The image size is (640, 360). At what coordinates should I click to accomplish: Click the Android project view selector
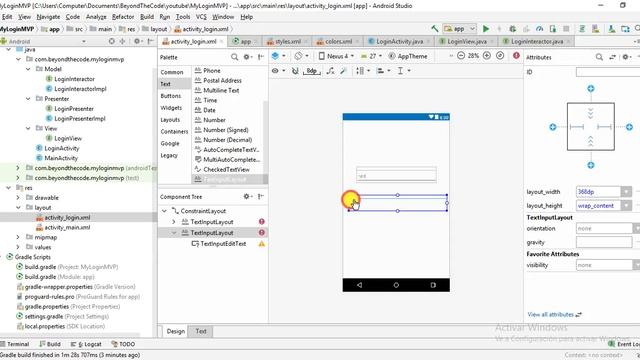44,41
